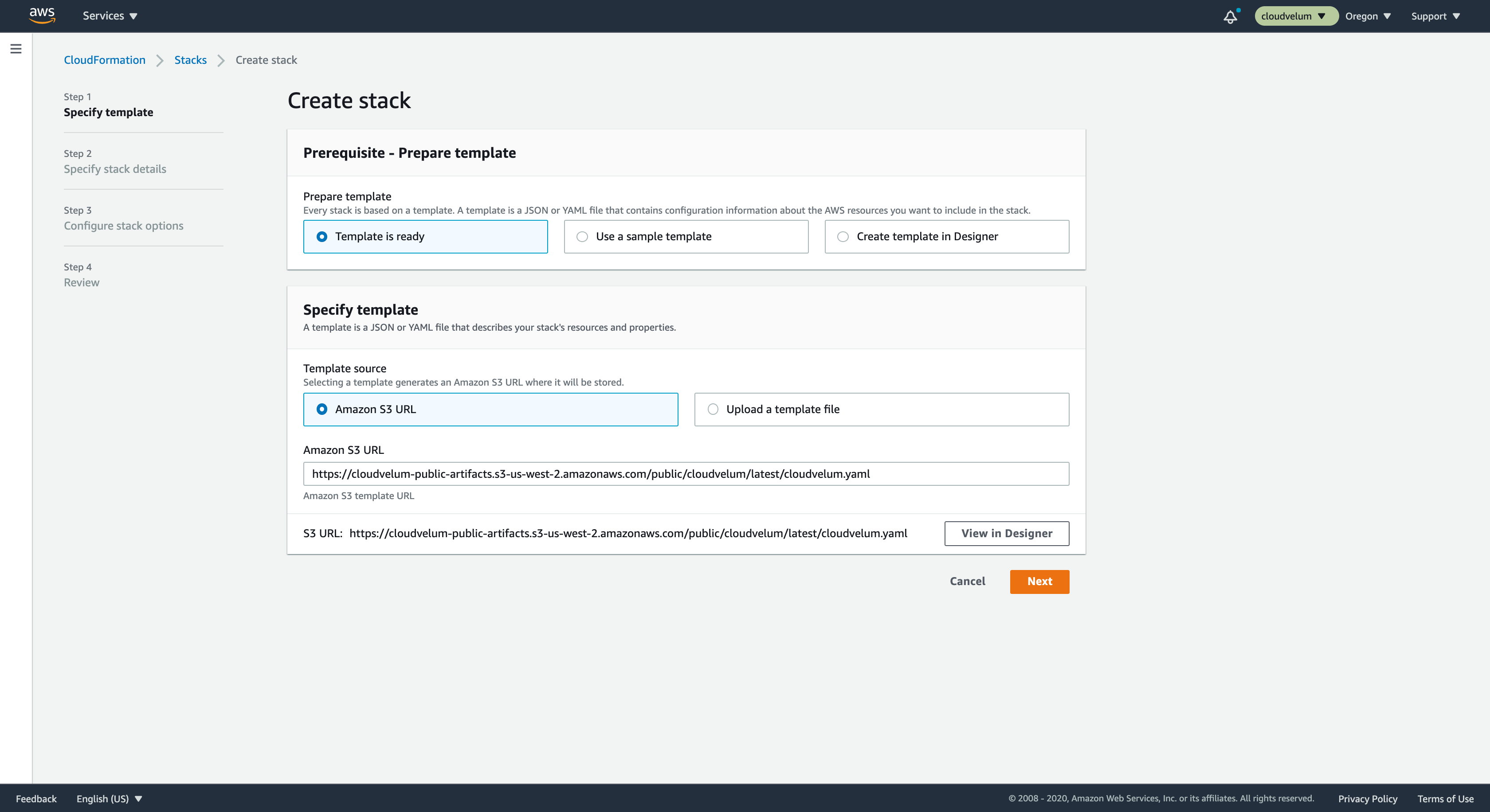This screenshot has width=1490, height=812.
Task: Select the Template is ready option
Action: coord(425,236)
